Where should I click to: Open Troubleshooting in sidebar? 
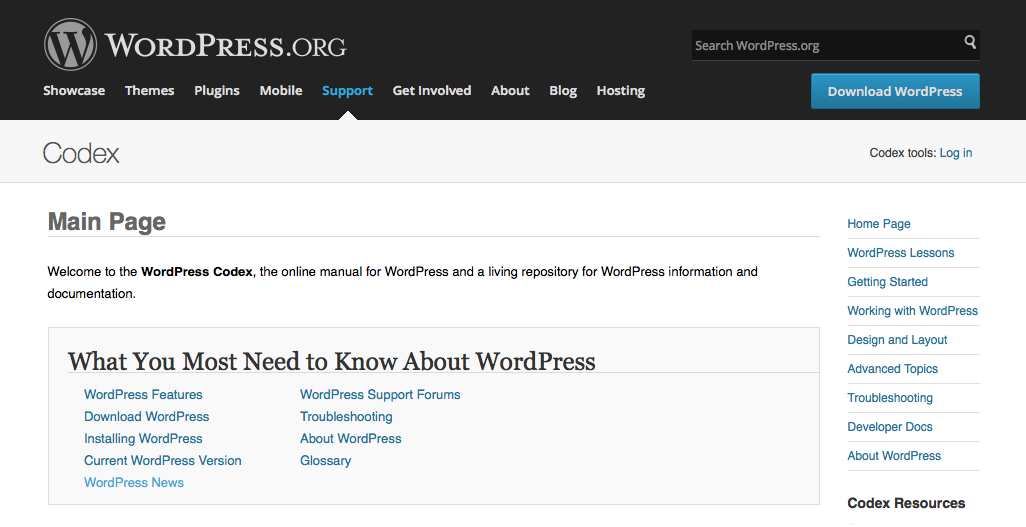click(x=890, y=398)
